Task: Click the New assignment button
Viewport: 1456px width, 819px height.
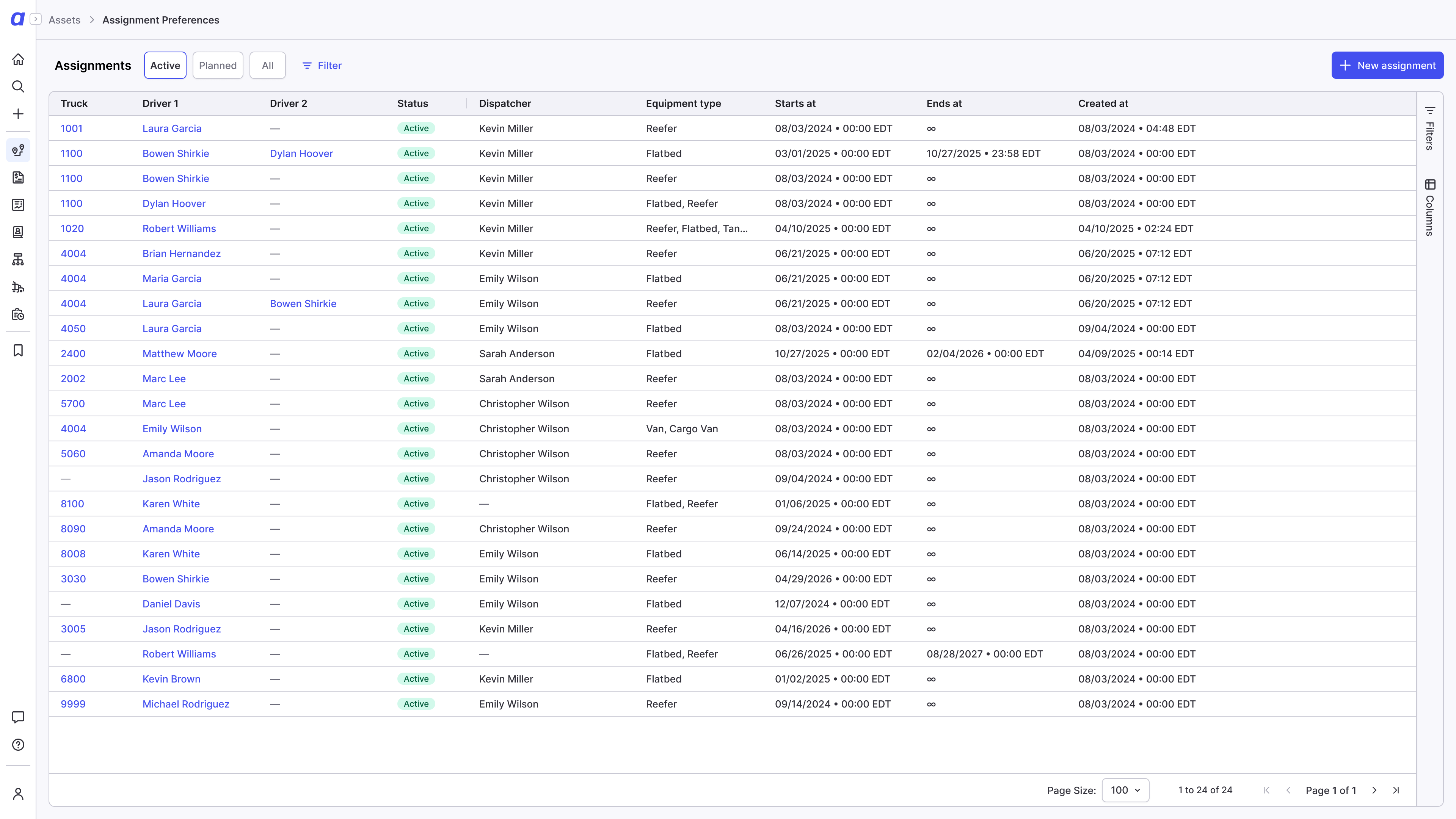Action: (1387, 66)
